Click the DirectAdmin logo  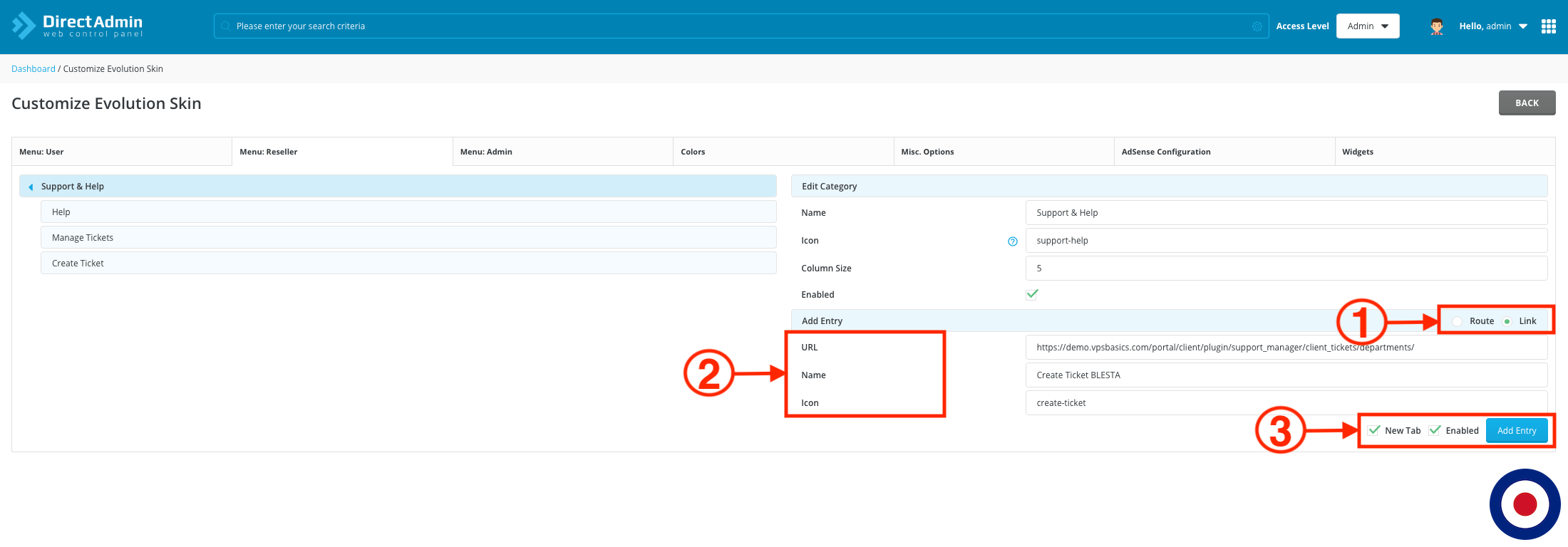point(77,26)
